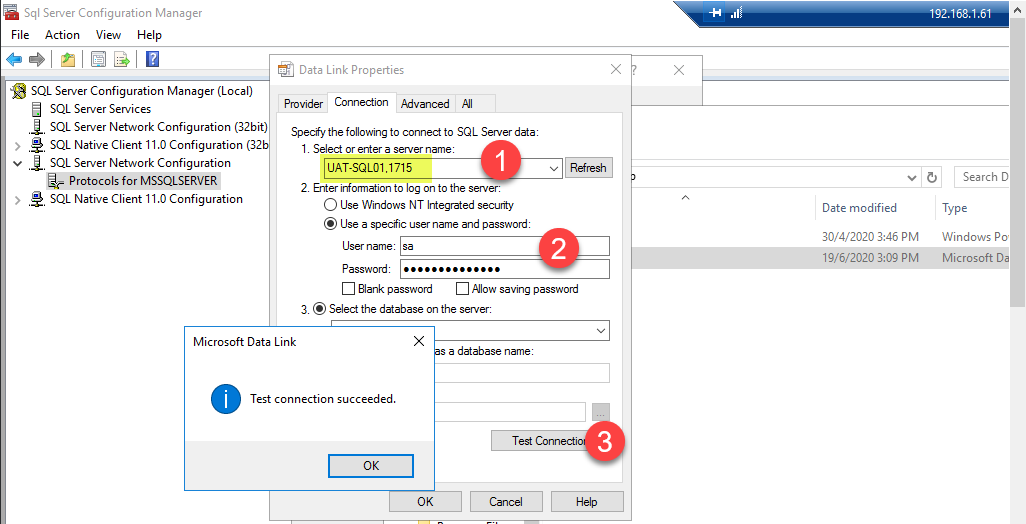Click the Forward arrow toolbar icon
The image size is (1026, 524).
37,60
